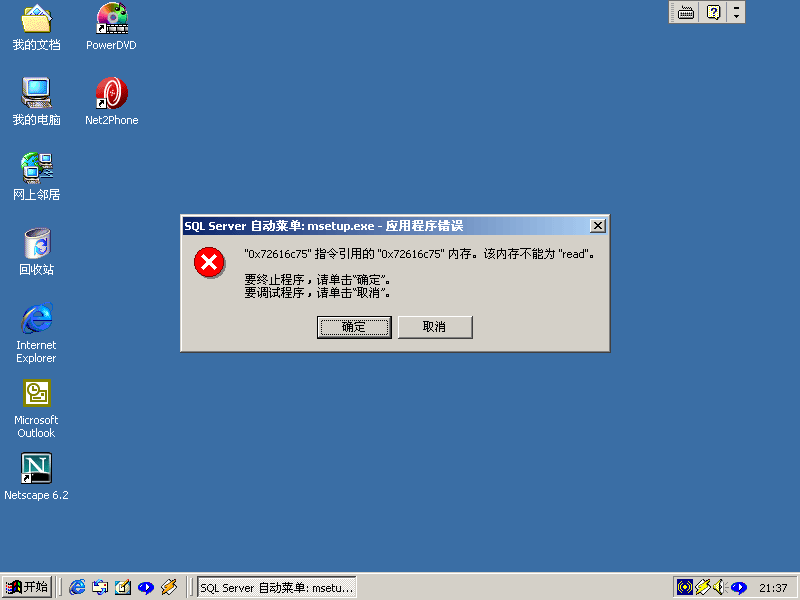
Task: Click the blue speech bubble tray icon
Action: tap(738, 588)
